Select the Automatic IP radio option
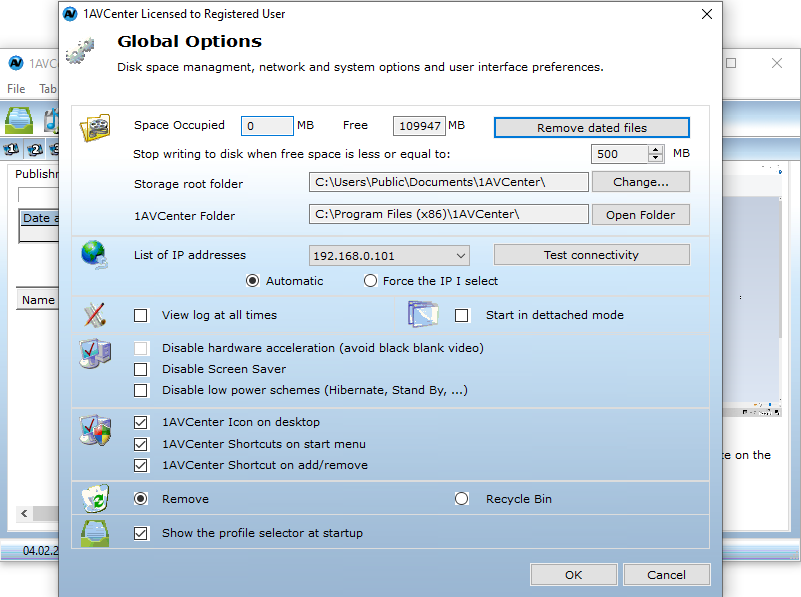Viewport: 801px width, 597px height. [252, 281]
